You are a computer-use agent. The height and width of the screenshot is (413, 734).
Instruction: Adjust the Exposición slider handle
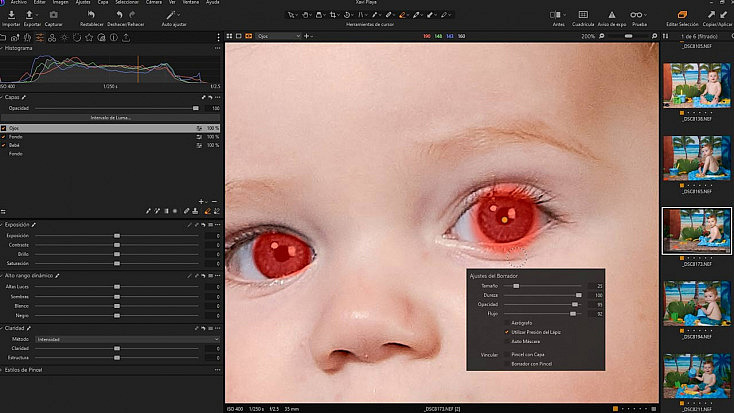(x=117, y=236)
